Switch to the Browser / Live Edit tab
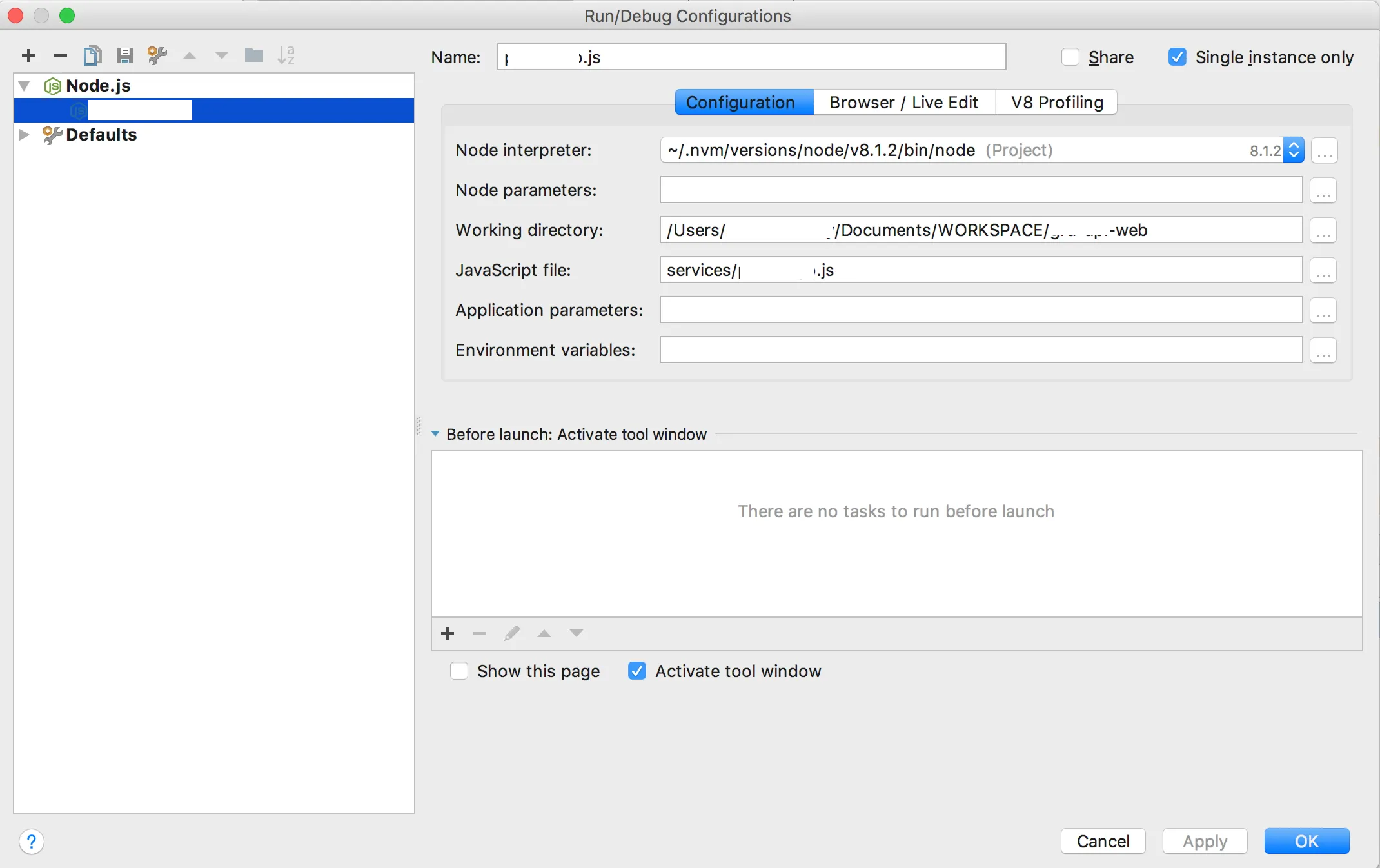Screen dimensions: 1380x868 point(903,103)
